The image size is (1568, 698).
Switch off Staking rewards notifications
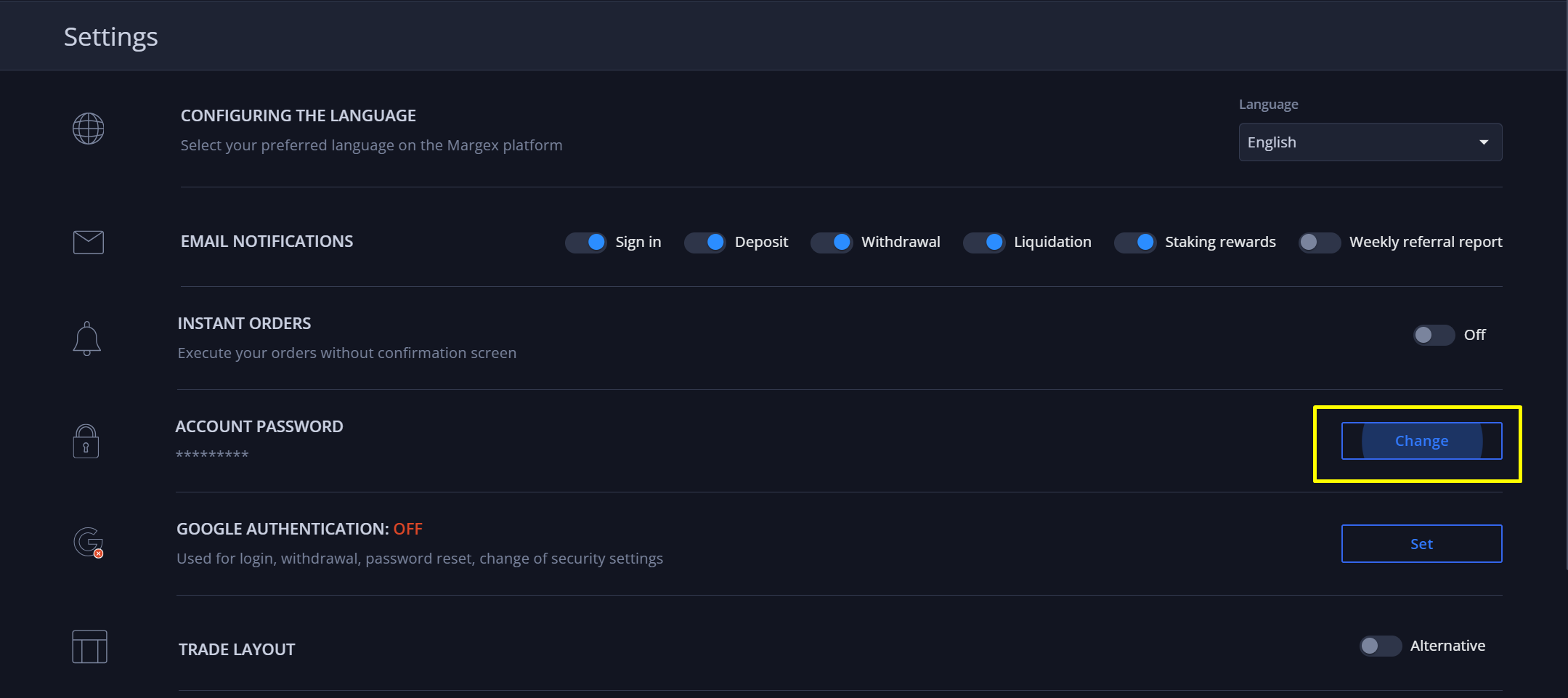tap(1135, 243)
